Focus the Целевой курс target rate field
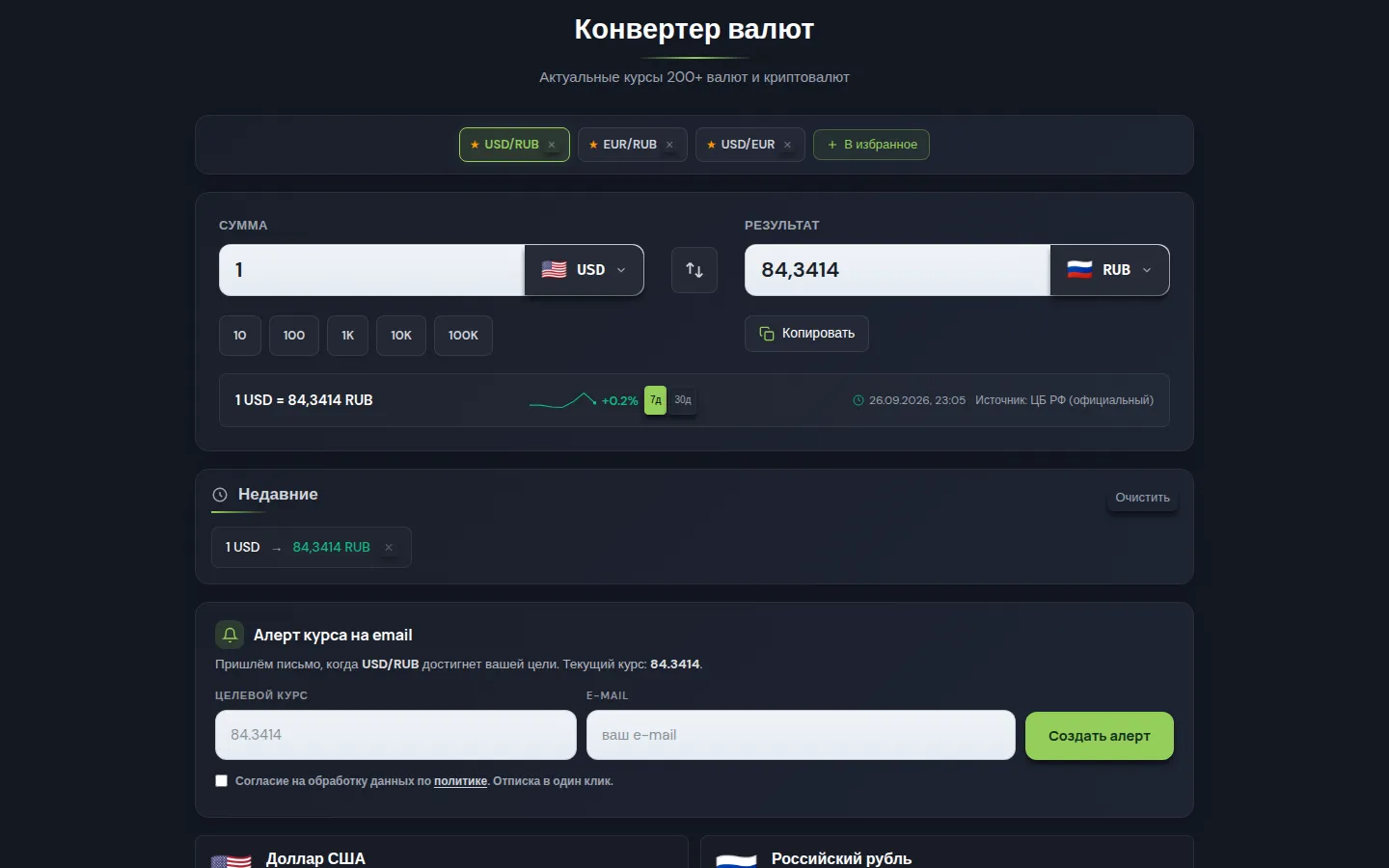The image size is (1389, 868). [395, 735]
